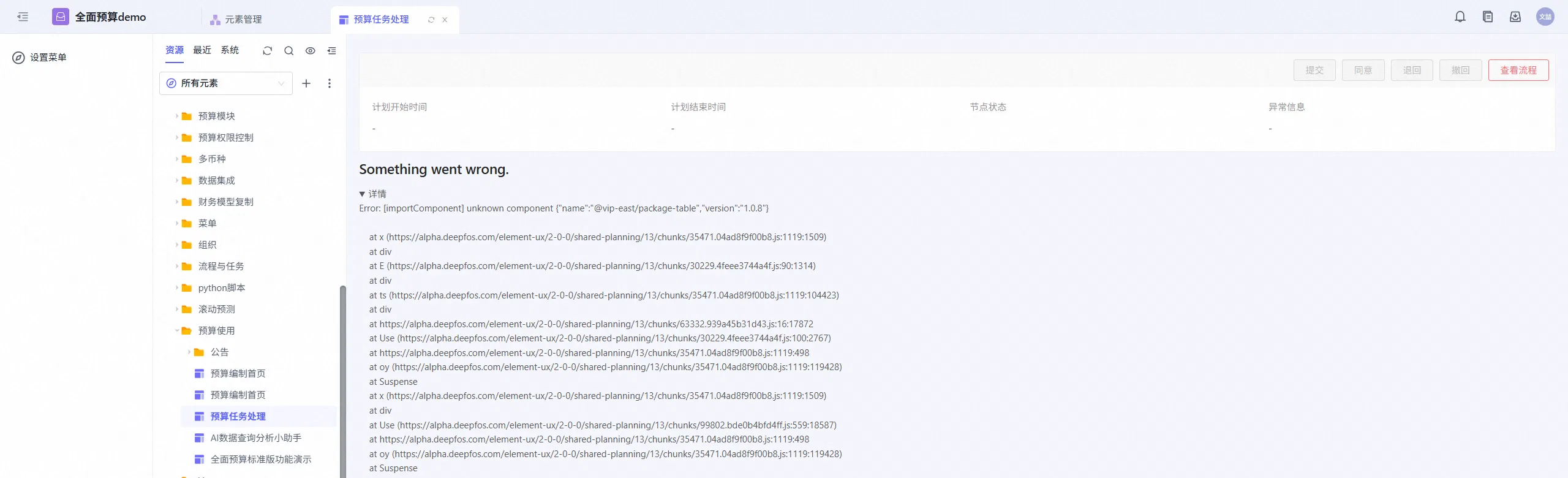Toggle element visibility eye icon

click(311, 51)
